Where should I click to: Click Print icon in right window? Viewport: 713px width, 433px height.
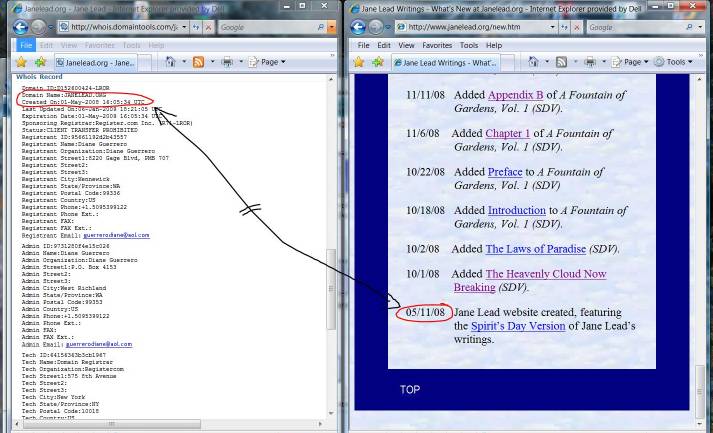coord(590,62)
